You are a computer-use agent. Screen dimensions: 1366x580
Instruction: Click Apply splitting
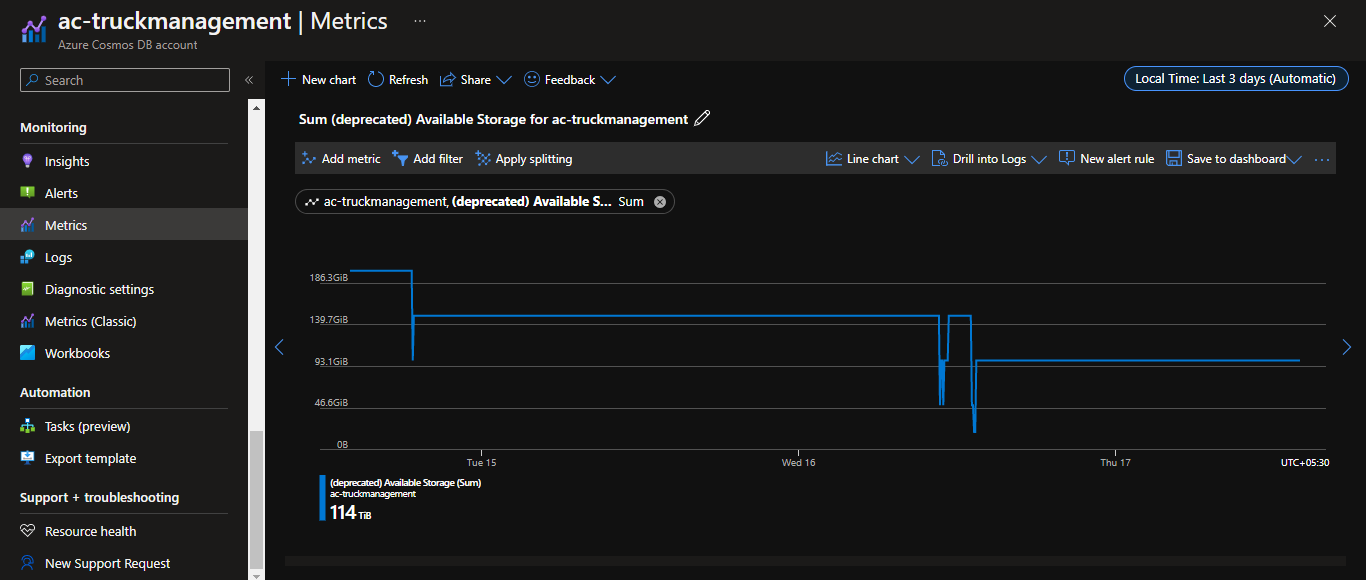click(x=524, y=159)
